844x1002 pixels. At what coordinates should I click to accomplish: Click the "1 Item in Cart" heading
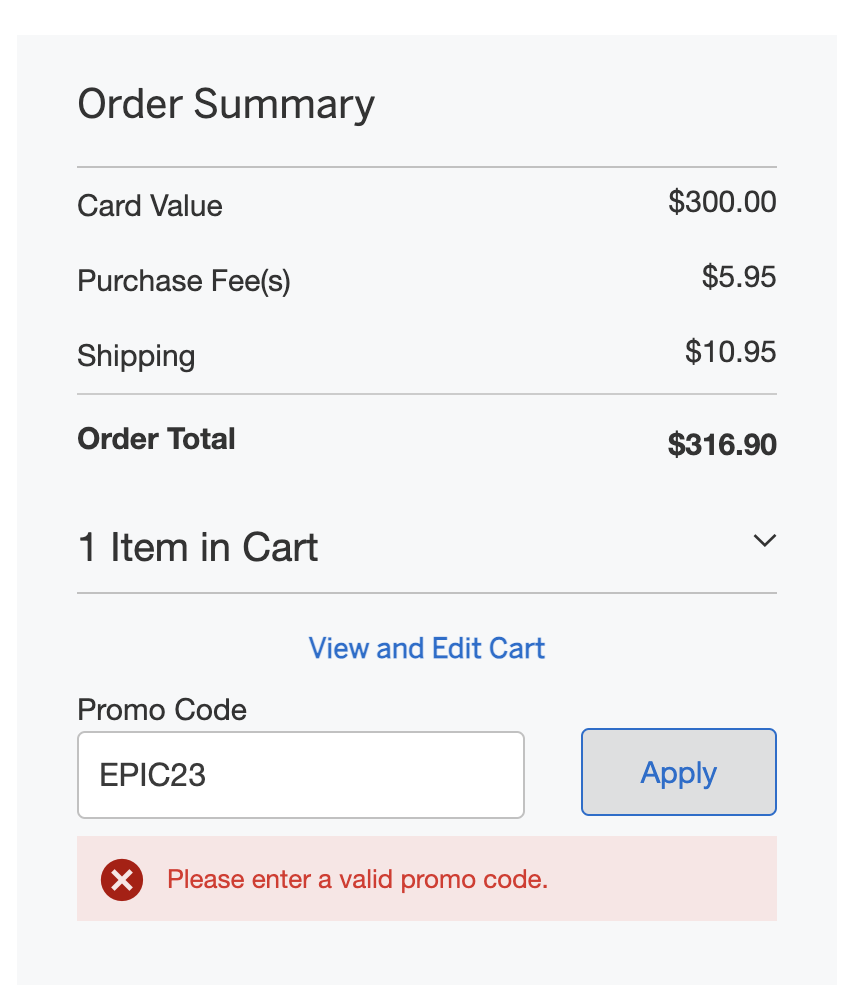[x=198, y=548]
